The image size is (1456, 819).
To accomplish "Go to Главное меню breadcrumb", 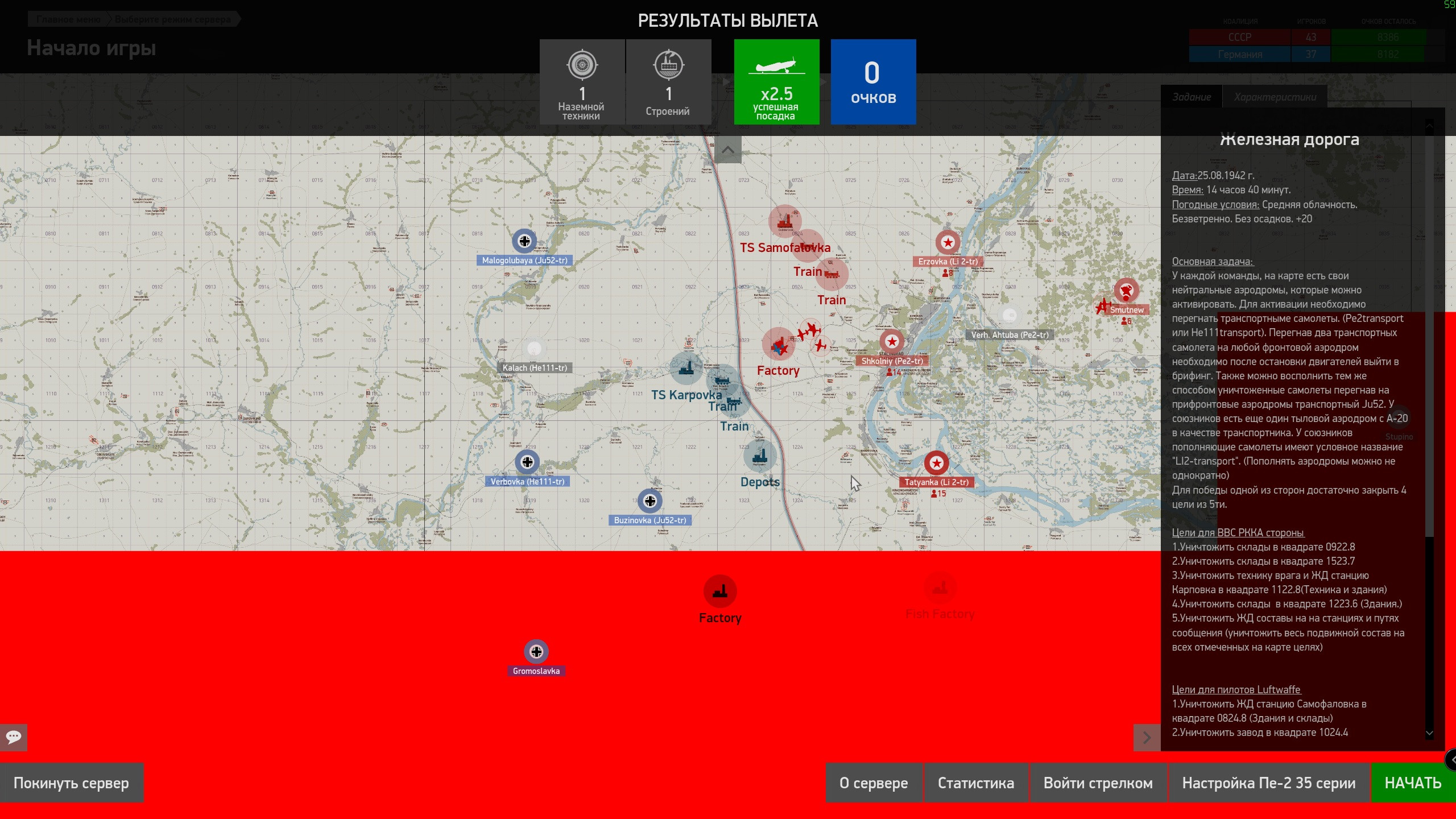I will (68, 19).
